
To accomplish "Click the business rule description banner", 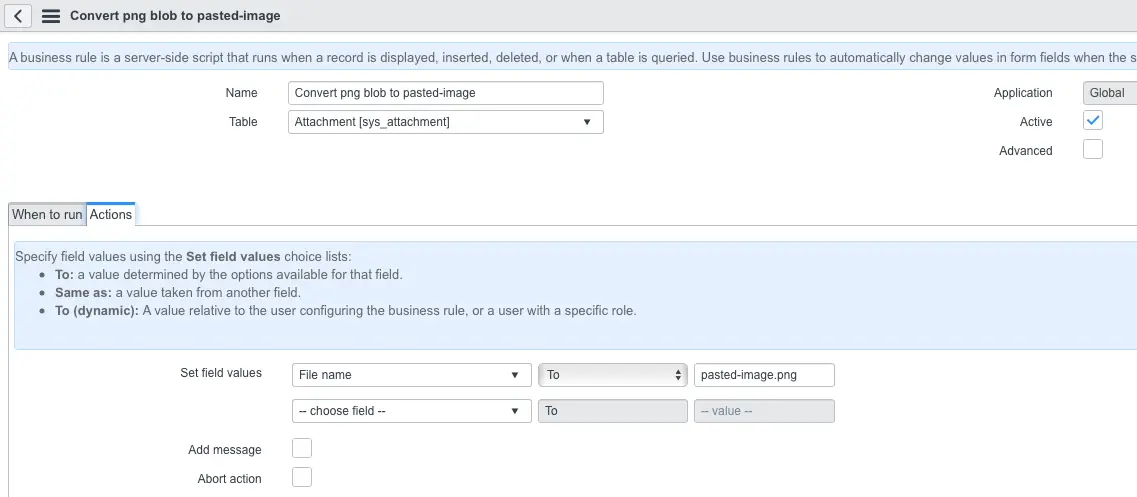I will (570, 57).
